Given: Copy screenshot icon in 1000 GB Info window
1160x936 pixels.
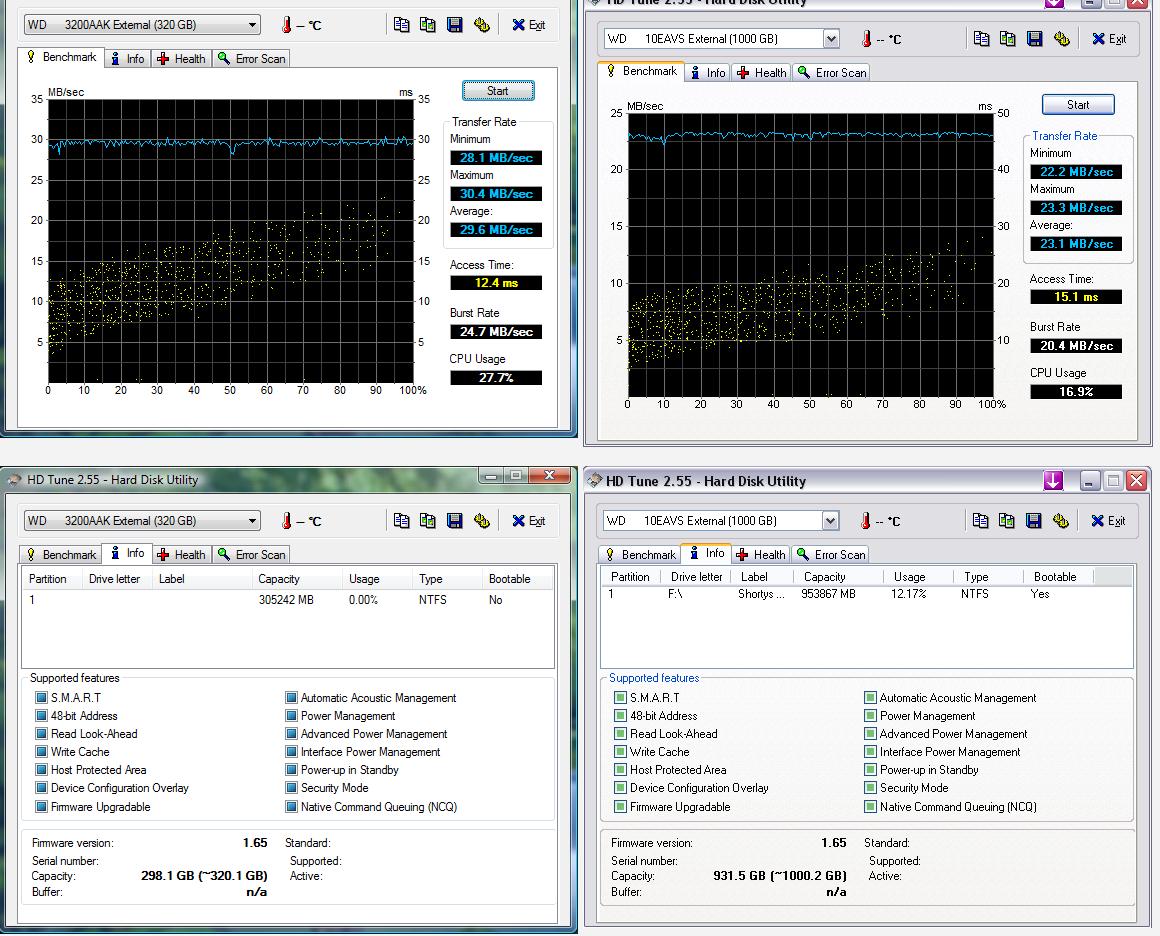Looking at the screenshot, I should [1006, 521].
